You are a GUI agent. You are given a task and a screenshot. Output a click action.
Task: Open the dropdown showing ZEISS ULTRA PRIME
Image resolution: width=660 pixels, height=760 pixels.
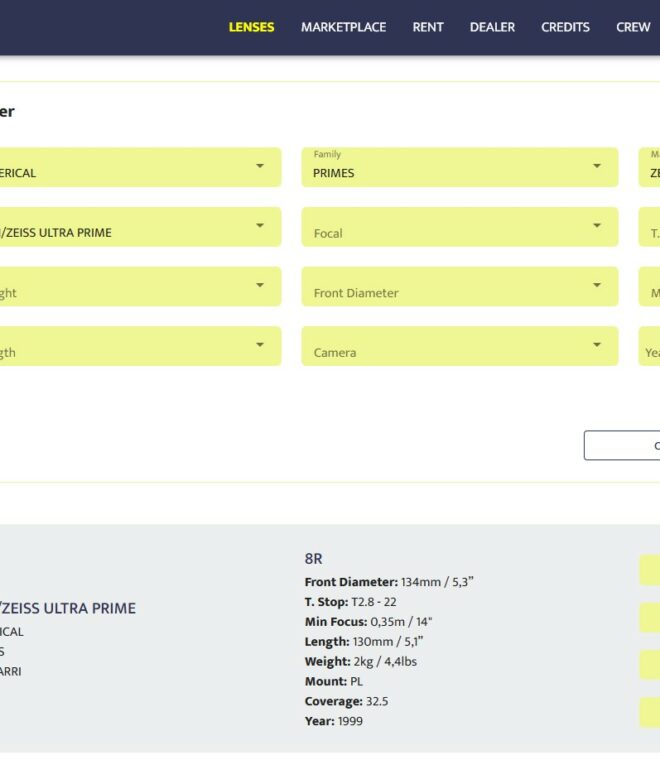coord(140,227)
